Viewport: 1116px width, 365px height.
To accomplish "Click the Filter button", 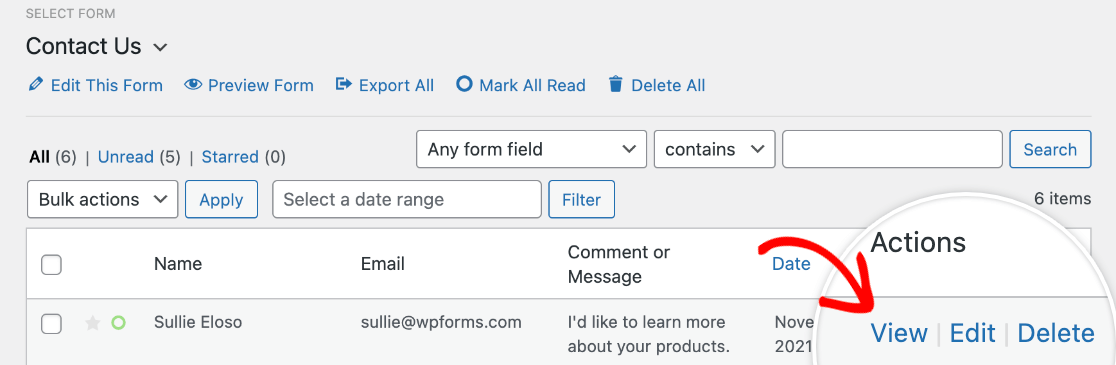I will [x=581, y=199].
